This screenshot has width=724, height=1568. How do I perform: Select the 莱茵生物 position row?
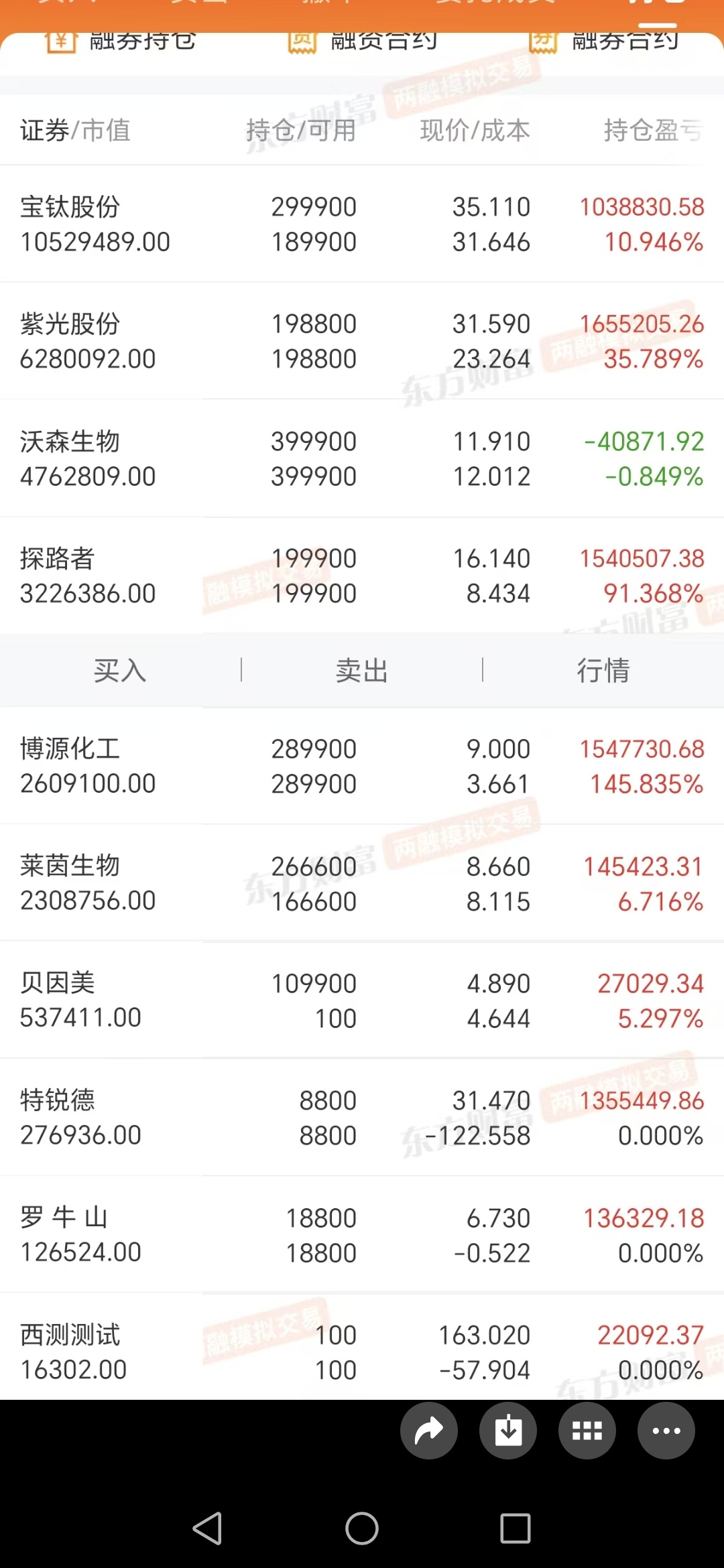pyautogui.click(x=362, y=883)
